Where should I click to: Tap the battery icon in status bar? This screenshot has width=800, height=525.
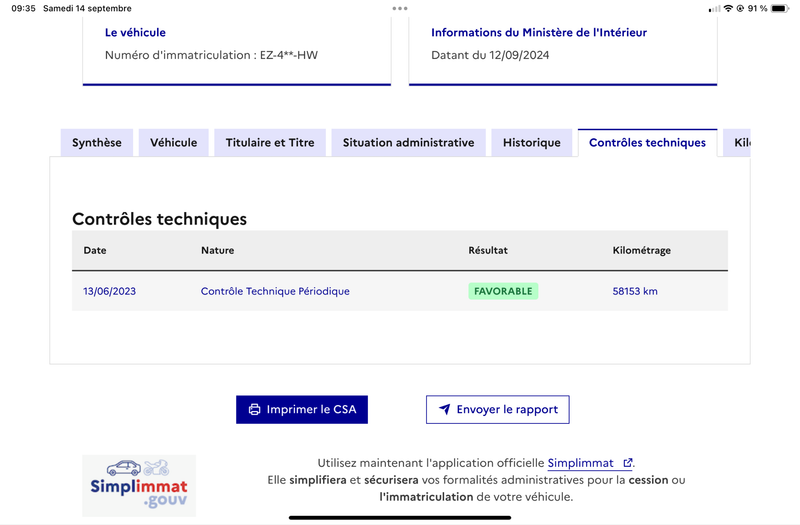(x=780, y=8)
